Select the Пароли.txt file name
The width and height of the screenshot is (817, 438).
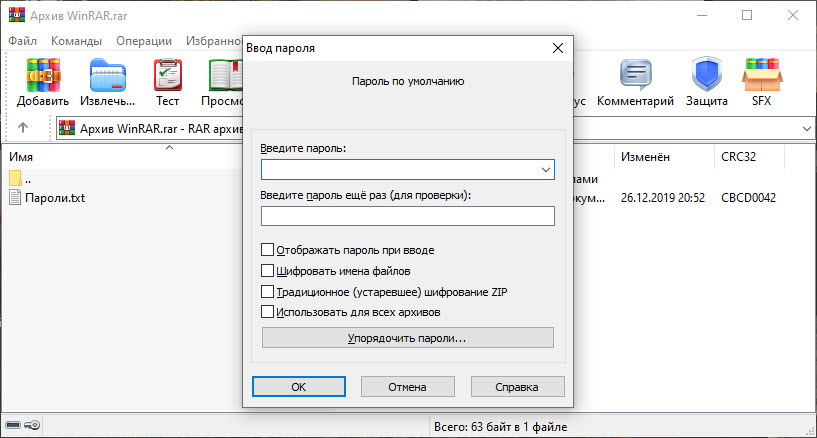tap(55, 198)
